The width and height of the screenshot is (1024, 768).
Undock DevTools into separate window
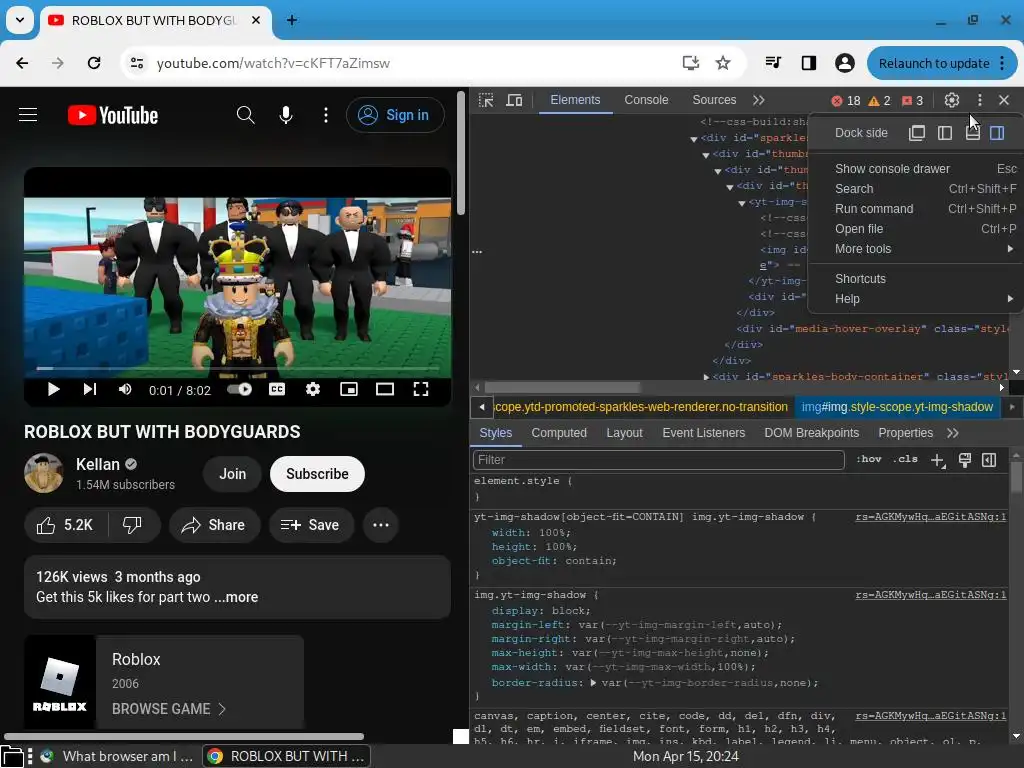coord(917,133)
